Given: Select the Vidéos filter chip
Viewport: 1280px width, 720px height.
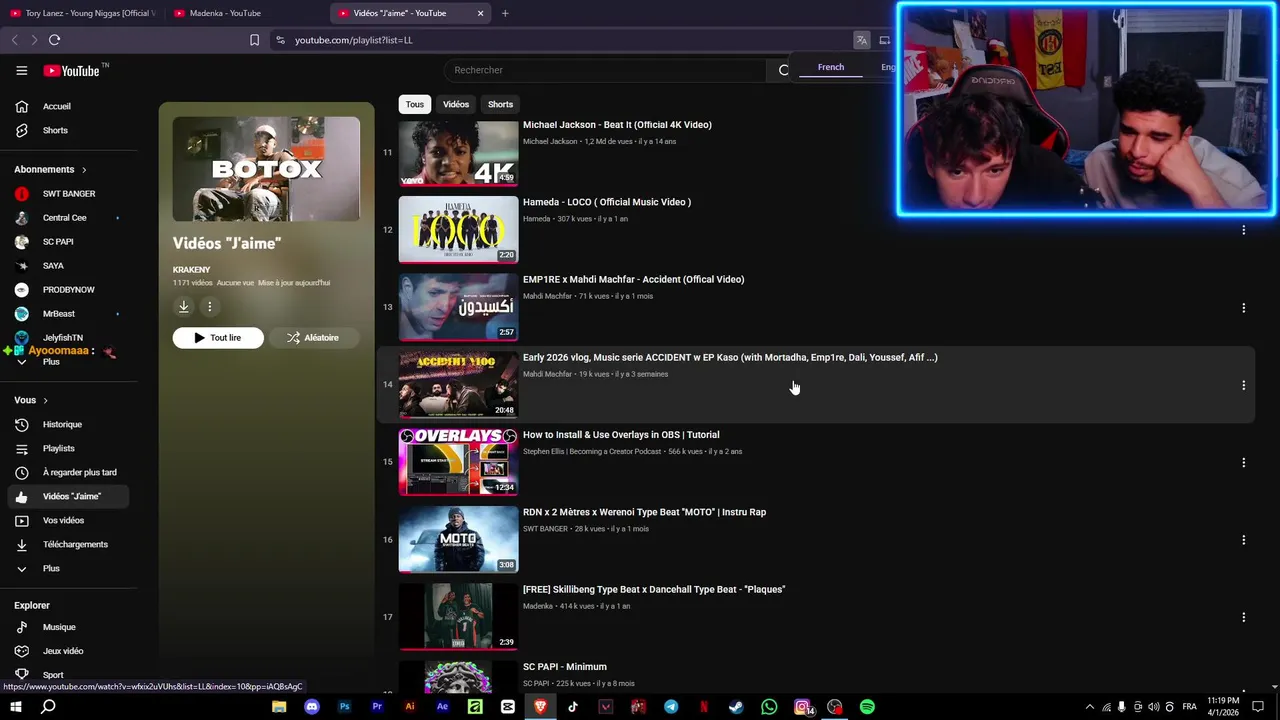Looking at the screenshot, I should [456, 104].
